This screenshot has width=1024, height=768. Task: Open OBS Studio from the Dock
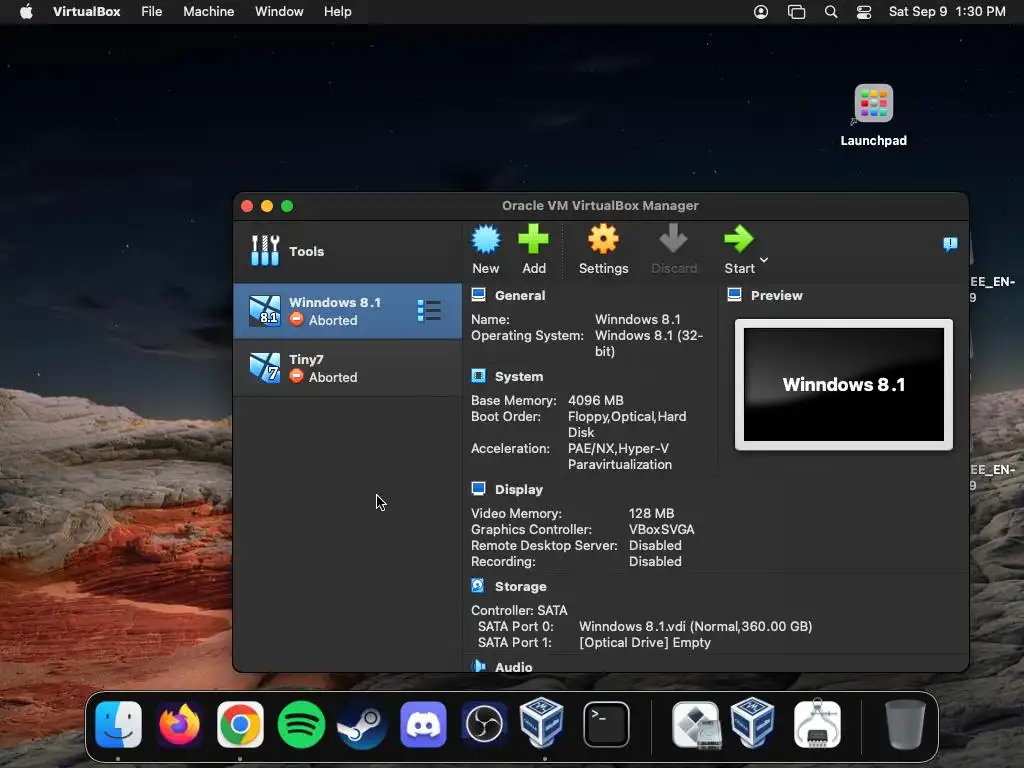point(484,724)
